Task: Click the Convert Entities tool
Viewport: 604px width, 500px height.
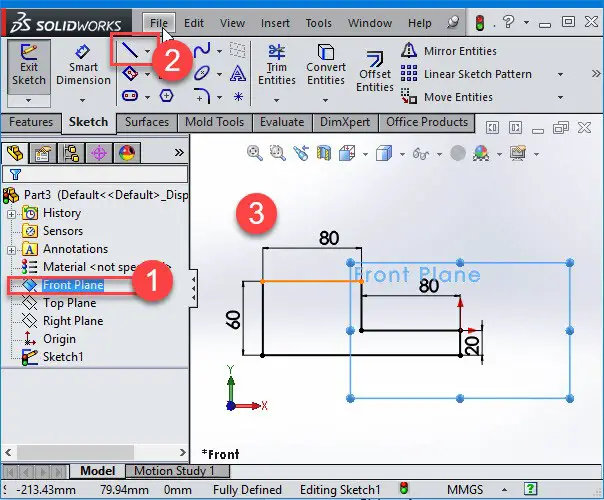Action: pos(326,65)
